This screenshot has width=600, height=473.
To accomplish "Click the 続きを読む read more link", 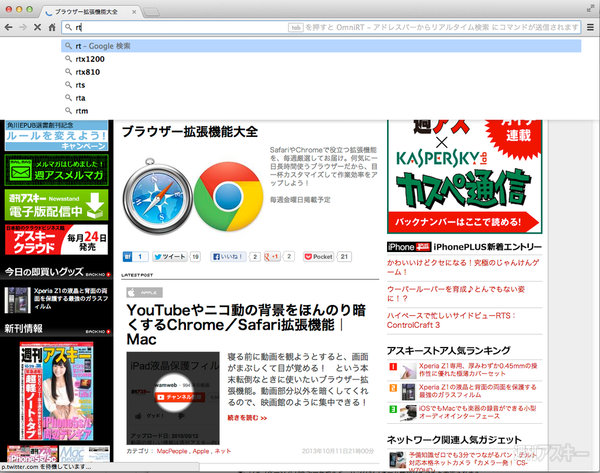I will pos(247,418).
